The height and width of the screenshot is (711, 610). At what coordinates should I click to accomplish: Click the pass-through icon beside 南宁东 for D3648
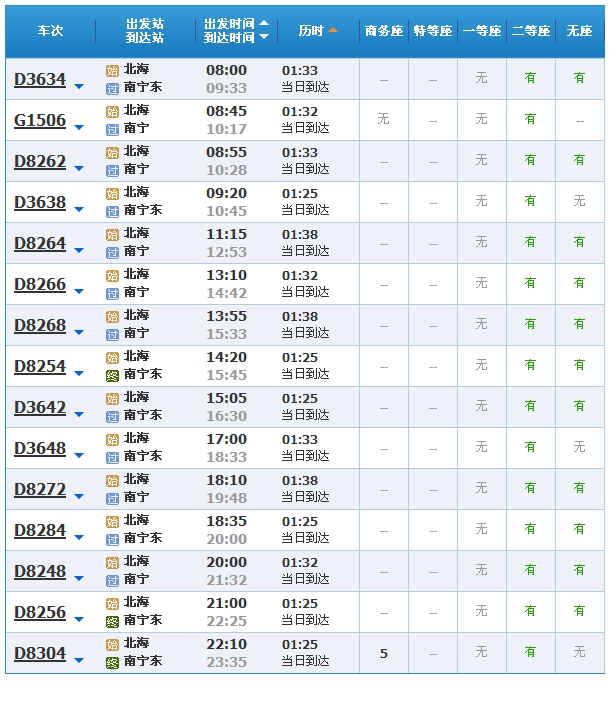pos(112,457)
